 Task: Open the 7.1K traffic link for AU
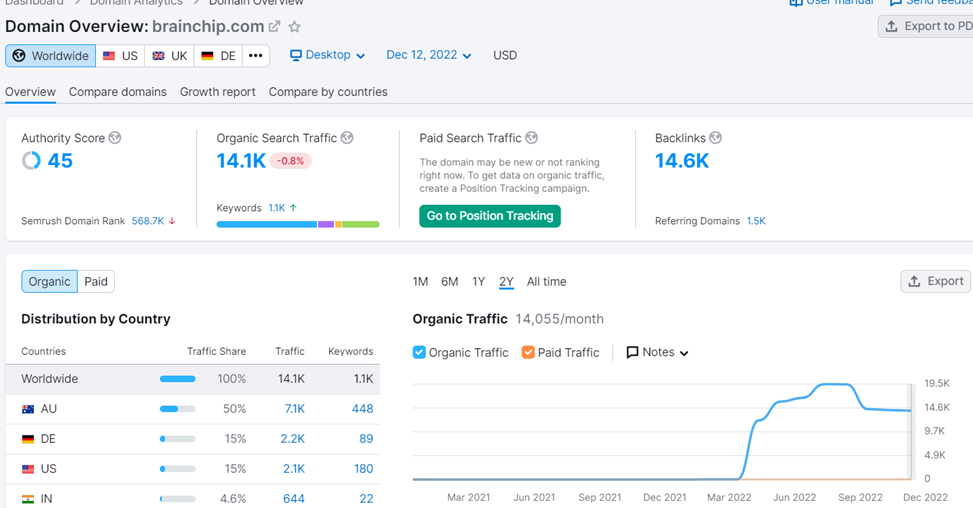tap(294, 409)
